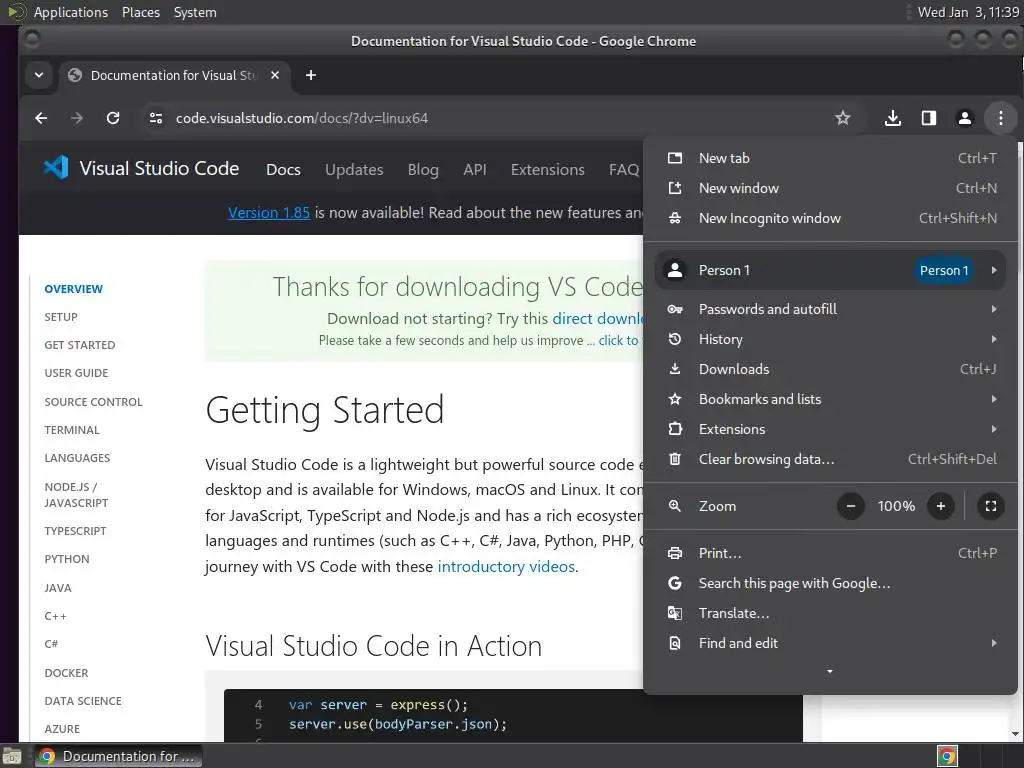Reload the page with the refresh icon

[x=113, y=118]
